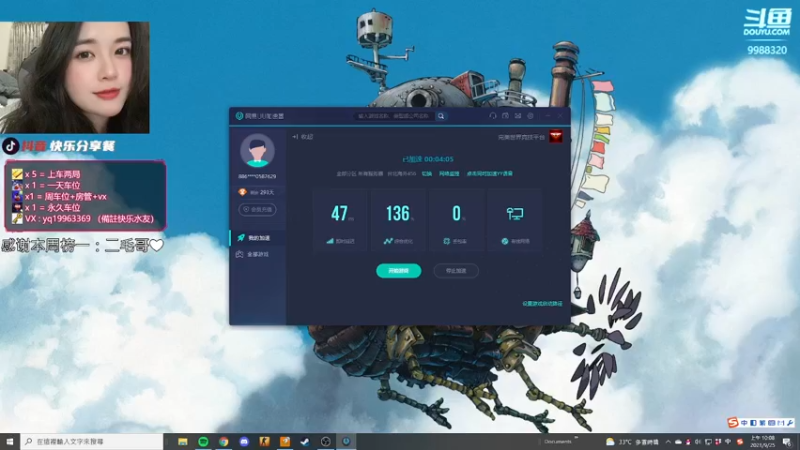Select the rocket 'My acceleration' sidebar tab
Viewport: 800px width, 450px height.
tap(258, 238)
